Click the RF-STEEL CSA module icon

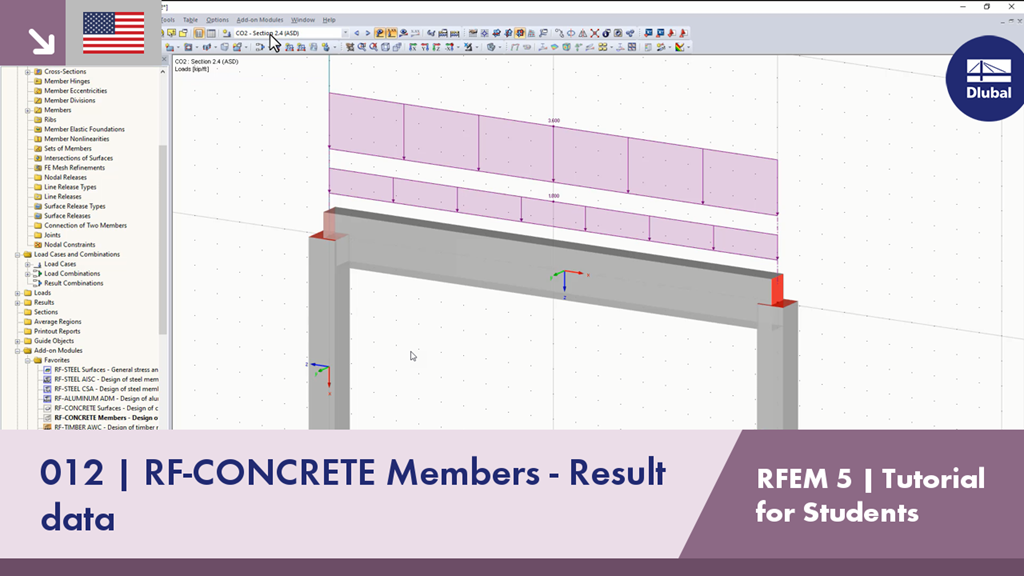pos(47,389)
